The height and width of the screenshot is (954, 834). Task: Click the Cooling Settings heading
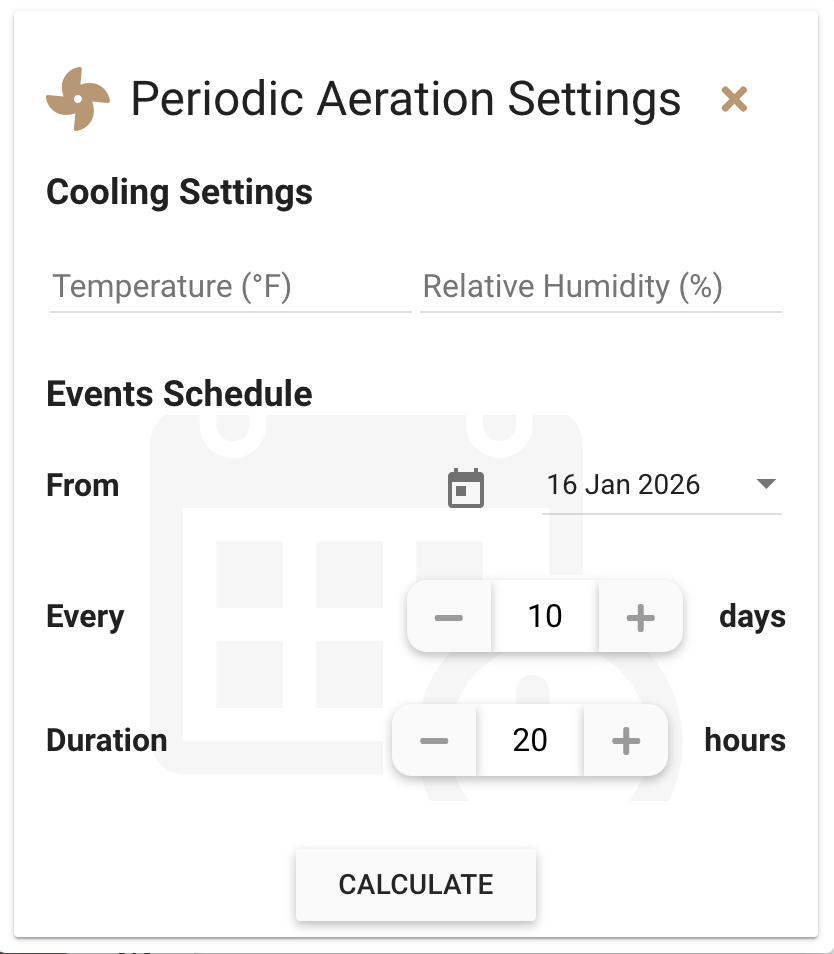pos(180,191)
